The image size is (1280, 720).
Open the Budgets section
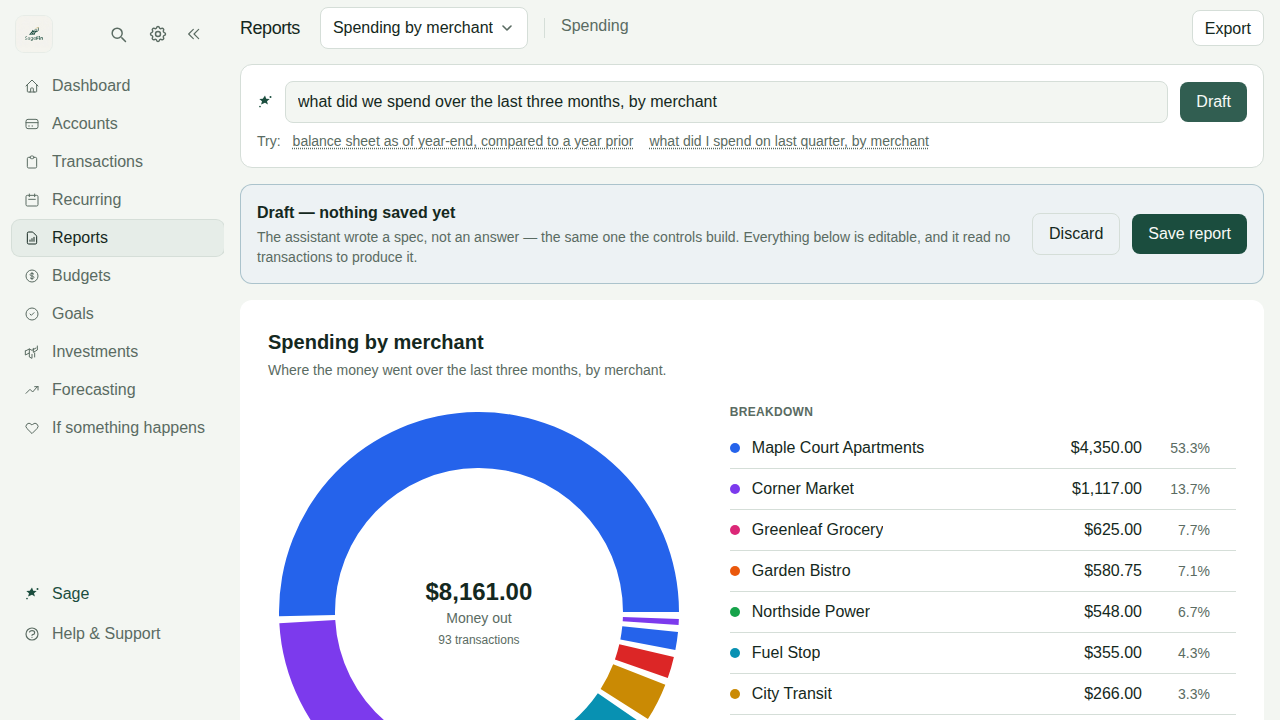118,276
